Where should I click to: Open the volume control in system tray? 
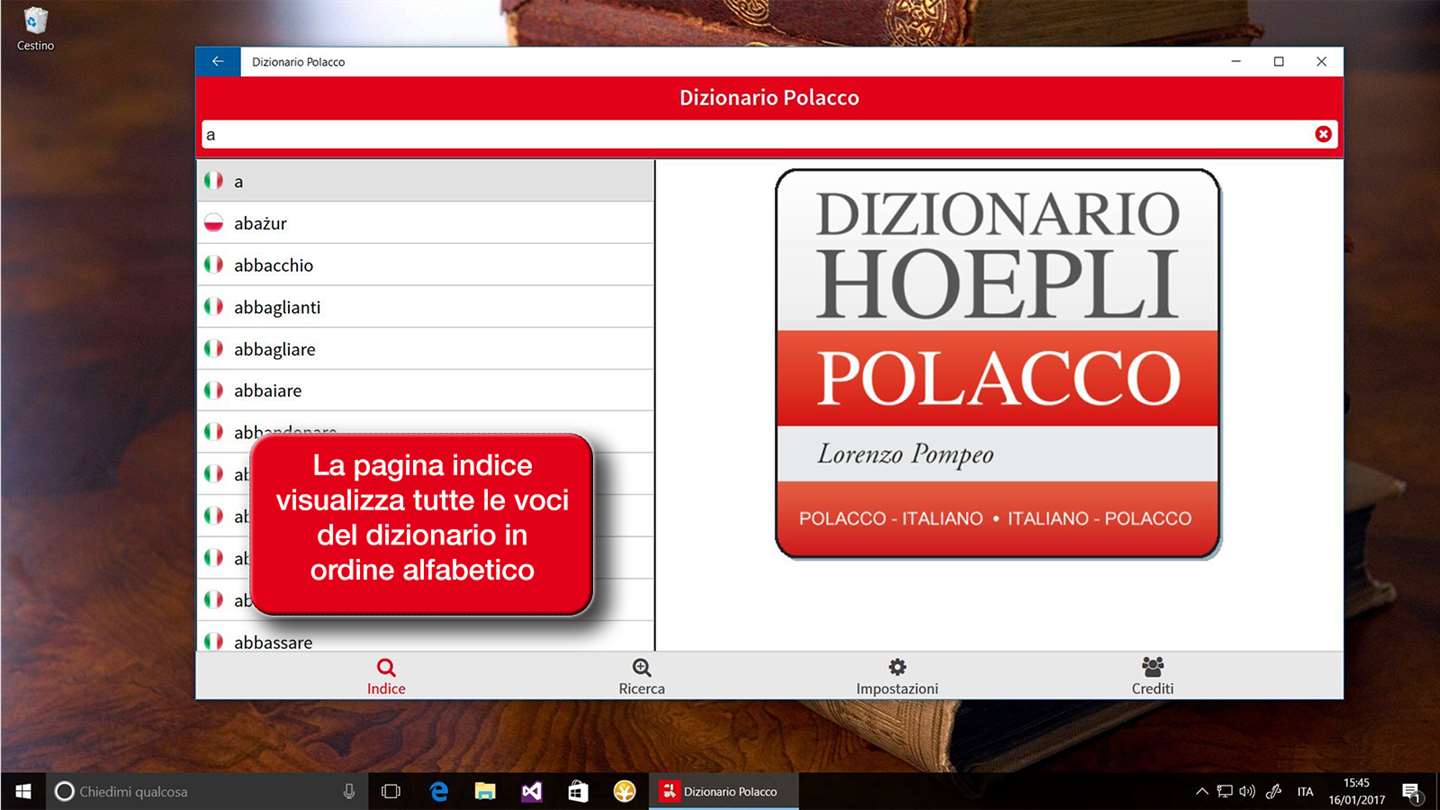coord(1247,791)
